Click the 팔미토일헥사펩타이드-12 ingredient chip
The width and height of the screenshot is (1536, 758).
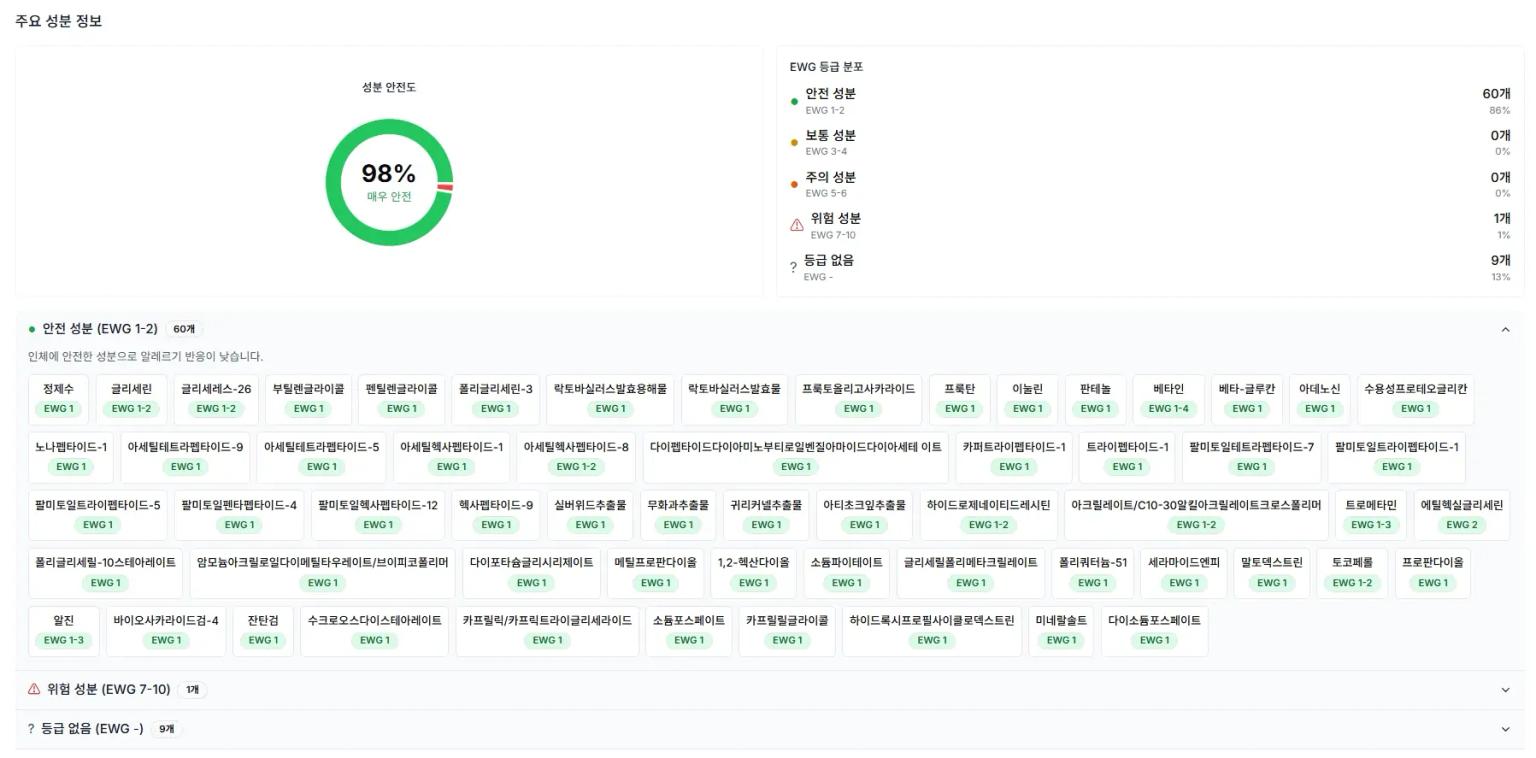(378, 515)
